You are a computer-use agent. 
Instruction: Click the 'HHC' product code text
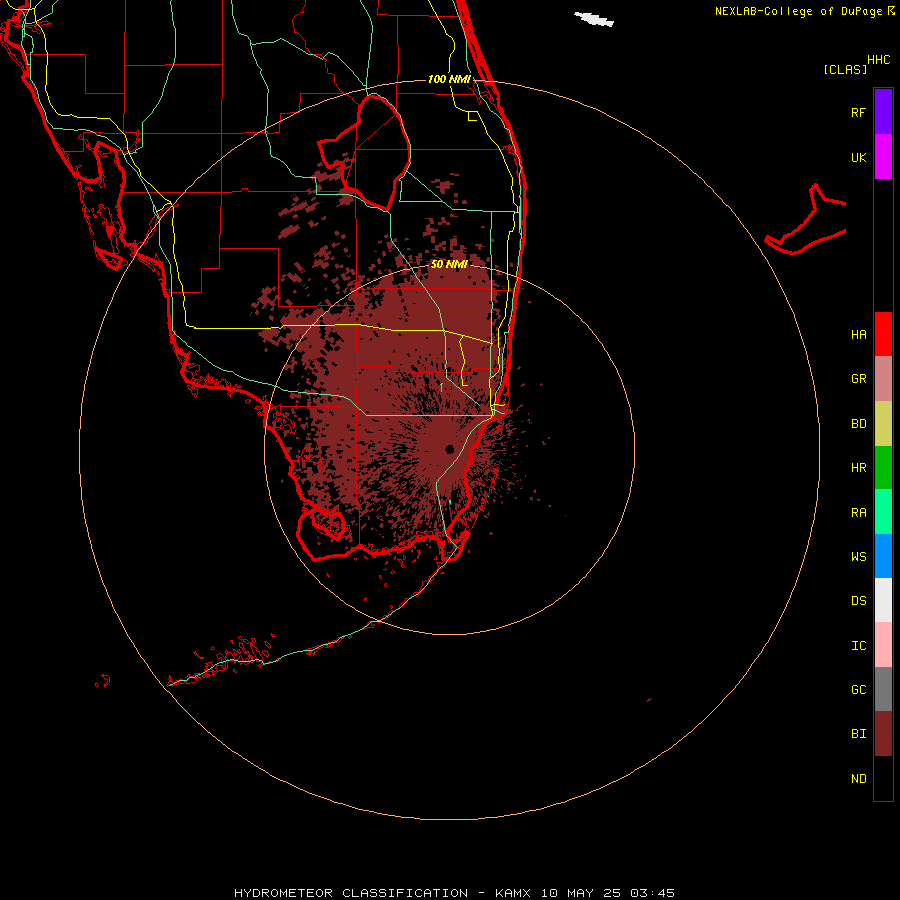(x=878, y=60)
